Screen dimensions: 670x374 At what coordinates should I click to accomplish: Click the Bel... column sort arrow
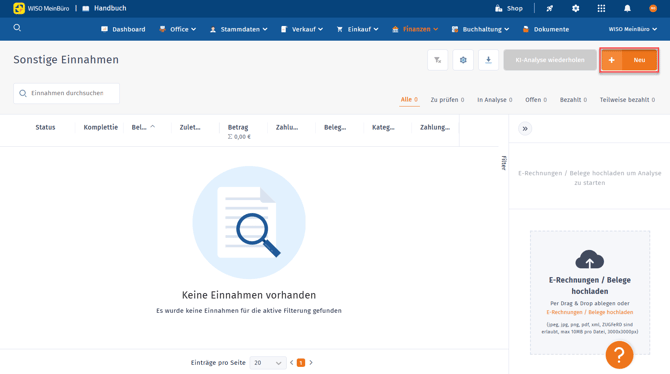click(153, 127)
